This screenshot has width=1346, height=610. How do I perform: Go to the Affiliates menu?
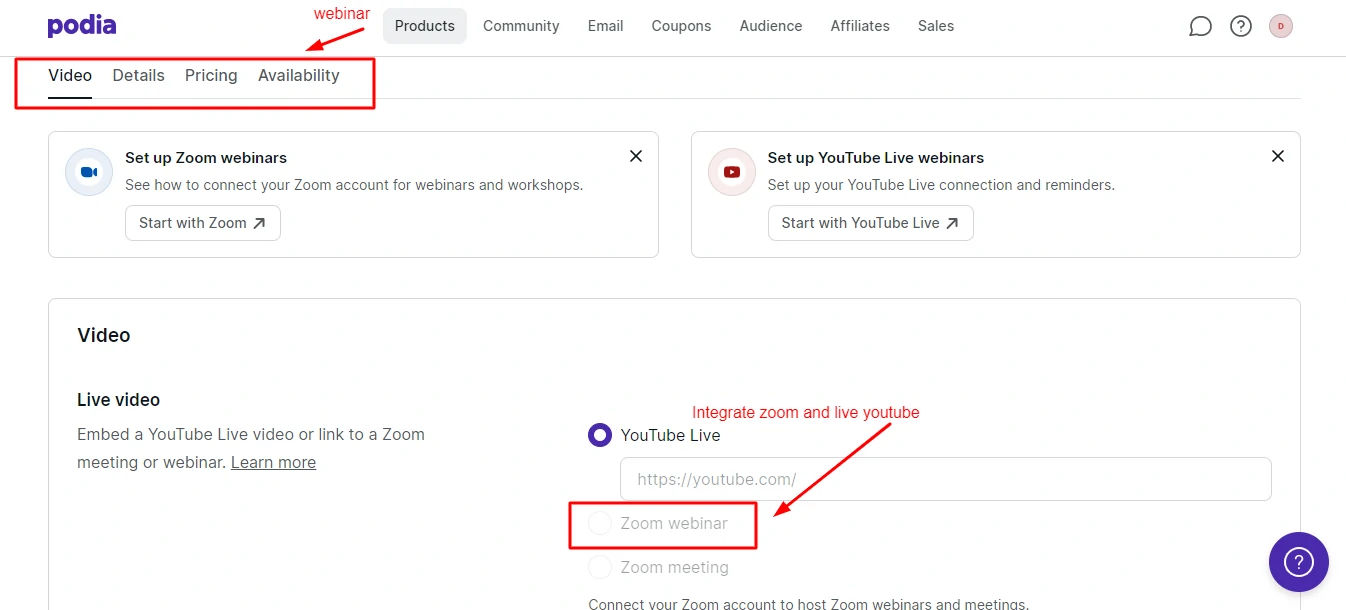[860, 26]
